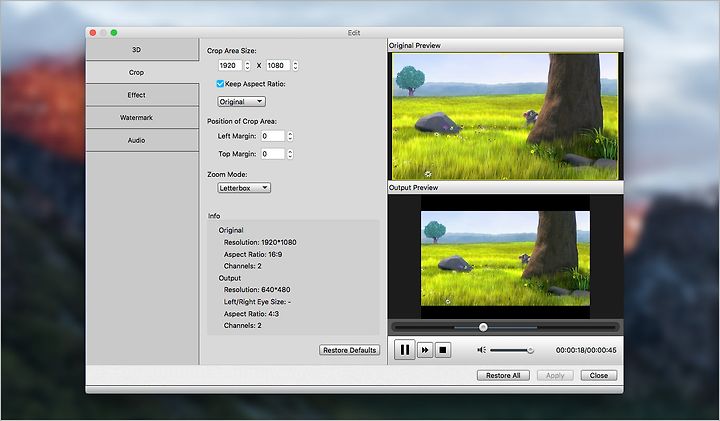Click the Top Margin stepper arrows
Viewport: 720px width, 421px height.
coord(290,154)
